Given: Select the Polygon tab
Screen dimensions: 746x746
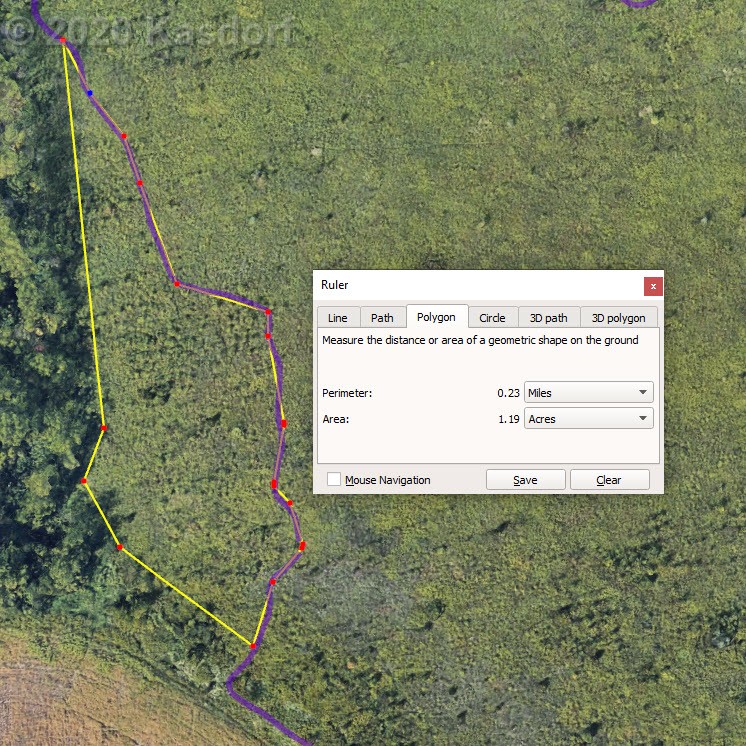Looking at the screenshot, I should 436,317.
